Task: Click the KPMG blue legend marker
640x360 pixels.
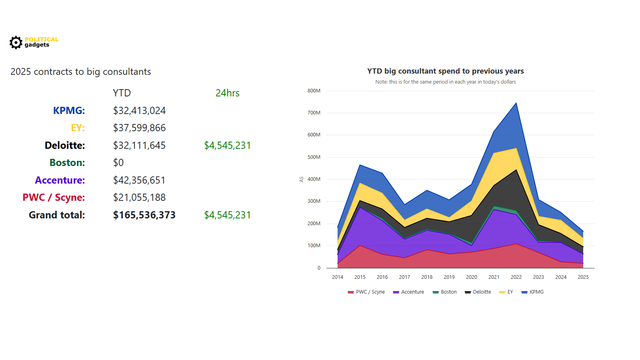Action: point(524,292)
